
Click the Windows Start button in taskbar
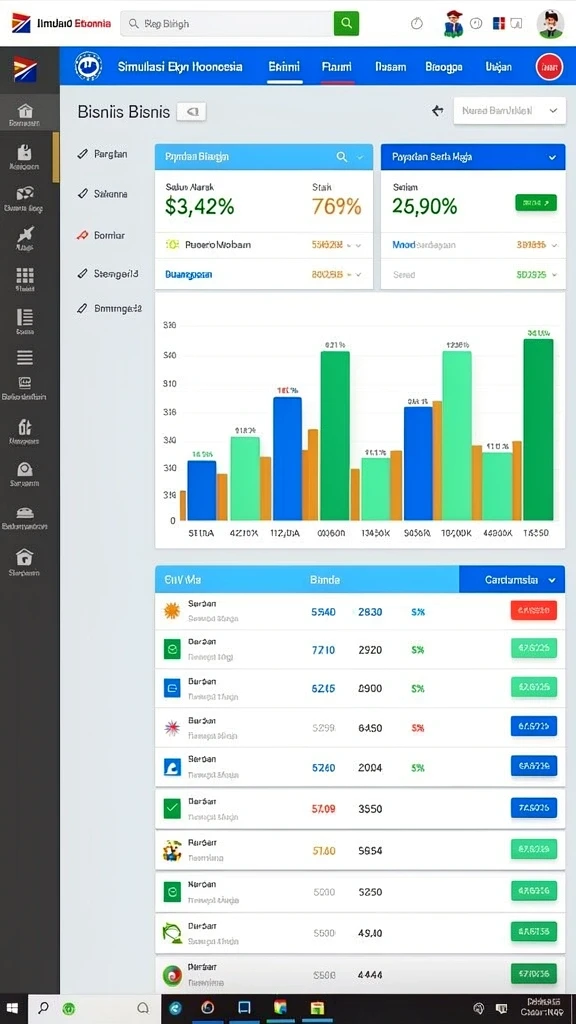click(13, 1009)
